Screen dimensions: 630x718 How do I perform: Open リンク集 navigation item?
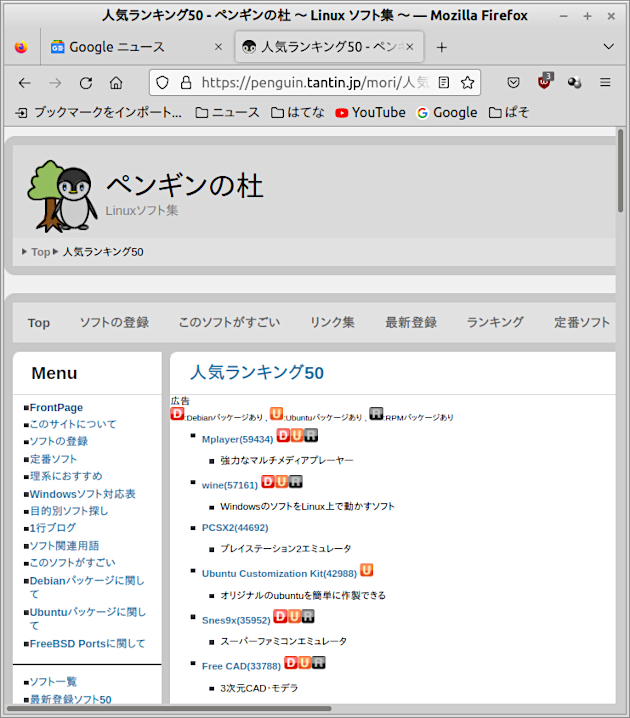[x=332, y=322]
